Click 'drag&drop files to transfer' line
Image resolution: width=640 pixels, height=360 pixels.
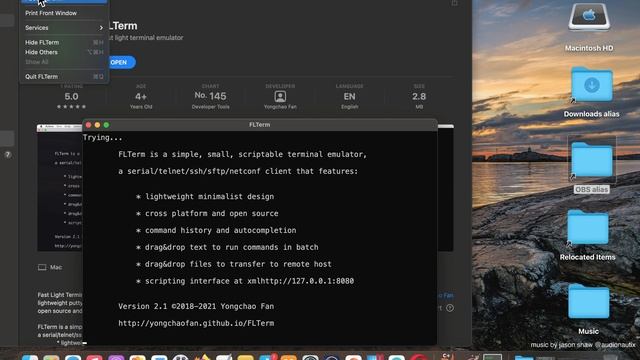[233, 264]
